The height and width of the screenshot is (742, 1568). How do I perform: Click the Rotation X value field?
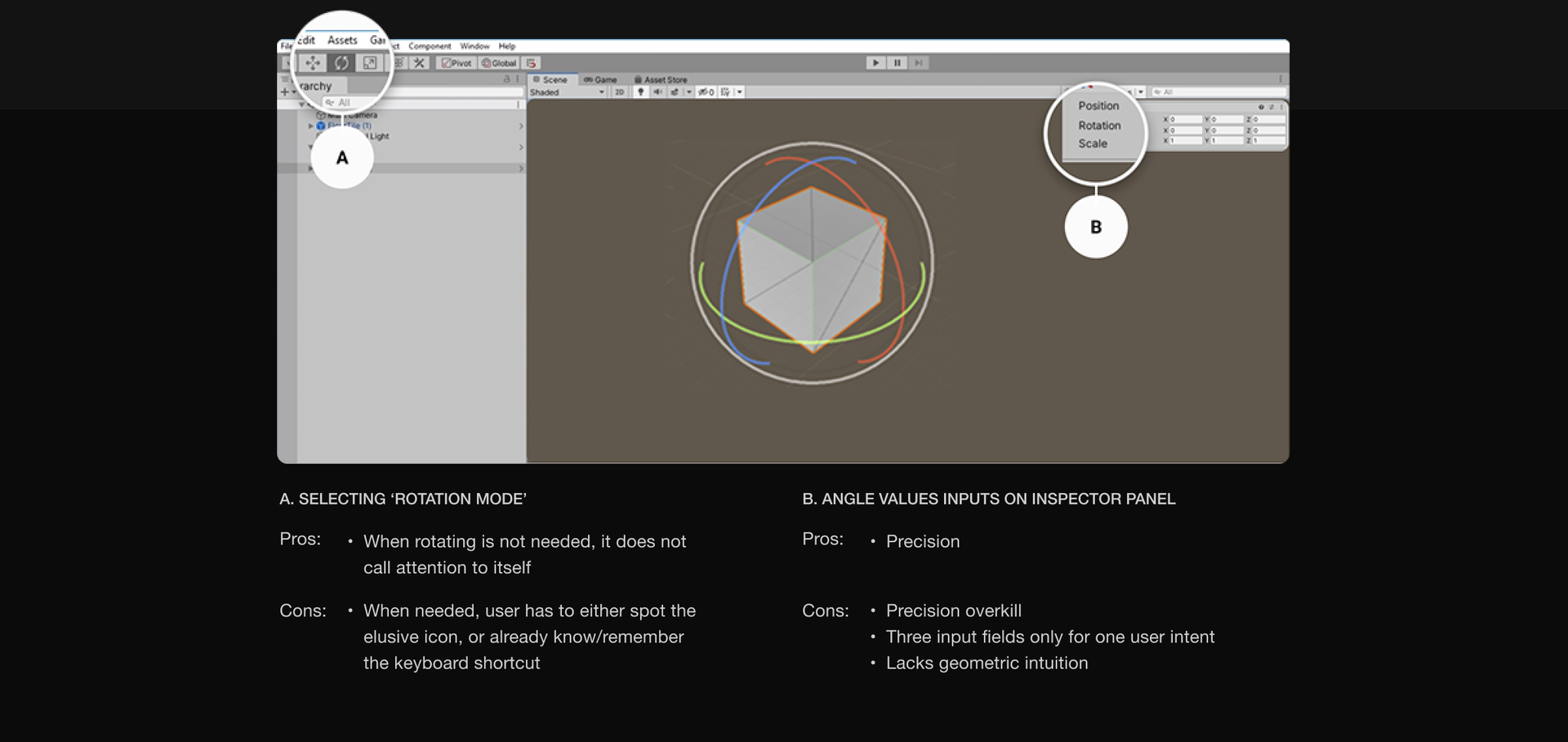1186,130
